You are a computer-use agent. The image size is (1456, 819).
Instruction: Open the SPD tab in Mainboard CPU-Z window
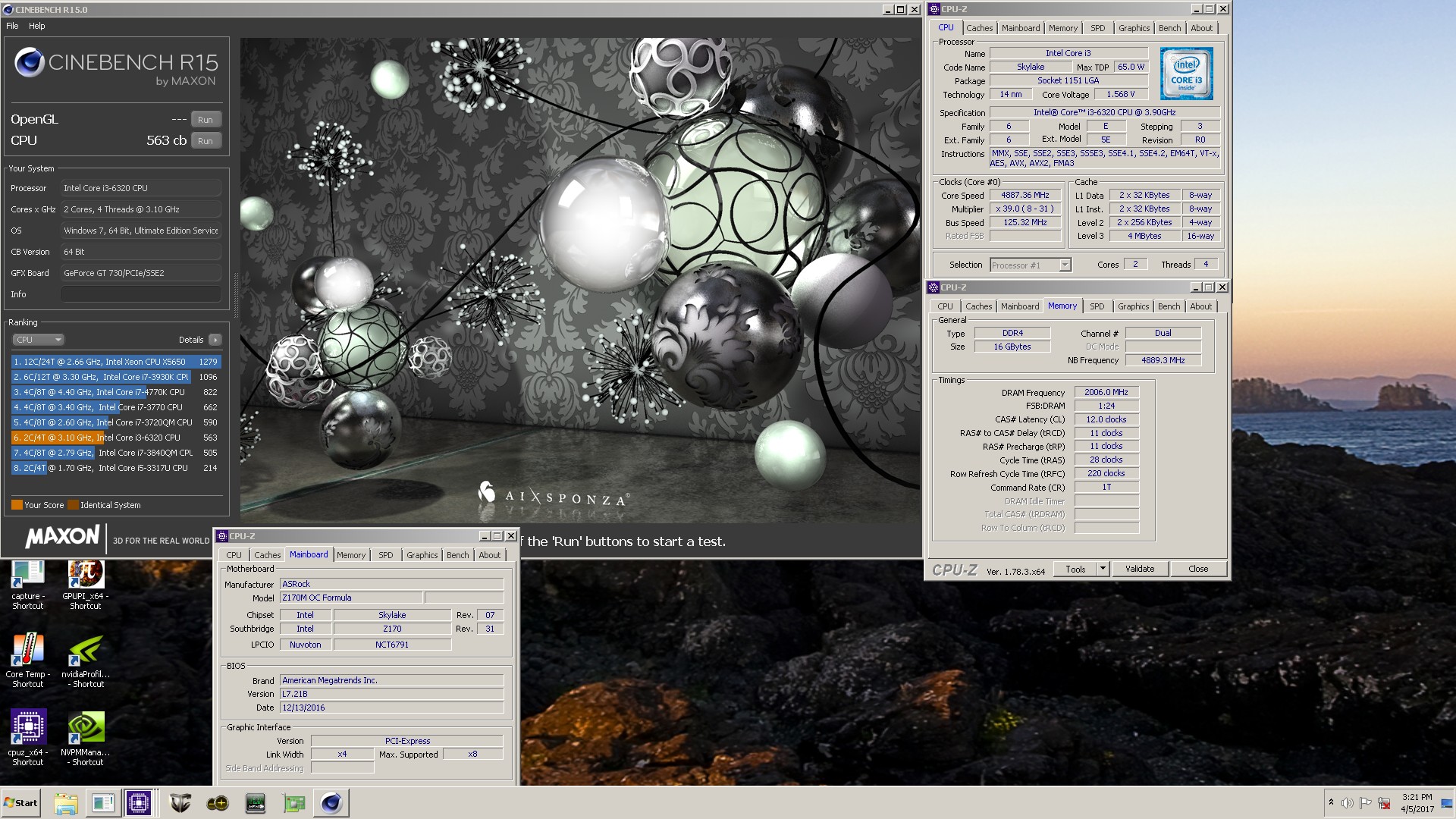pos(386,555)
